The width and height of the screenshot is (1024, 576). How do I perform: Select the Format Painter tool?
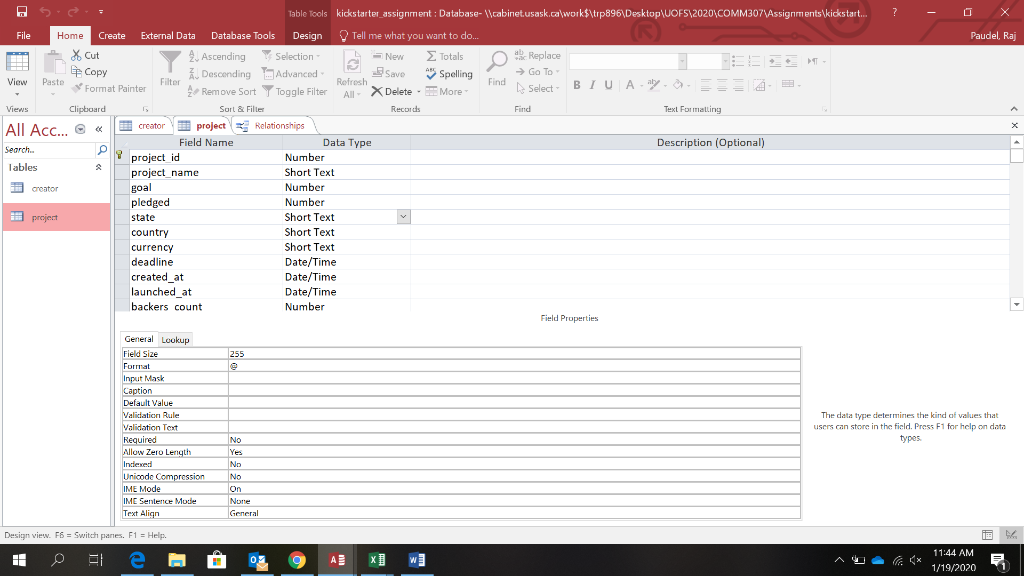(x=108, y=88)
